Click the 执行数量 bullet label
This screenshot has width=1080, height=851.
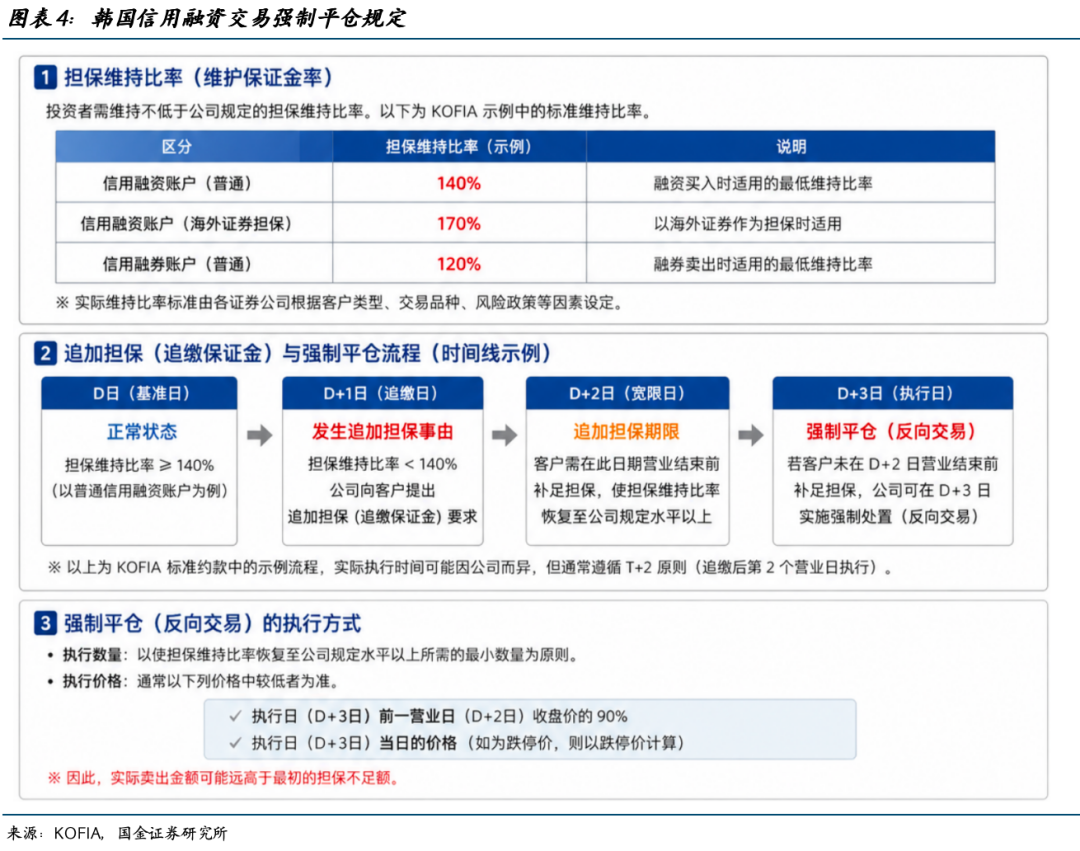(x=92, y=655)
